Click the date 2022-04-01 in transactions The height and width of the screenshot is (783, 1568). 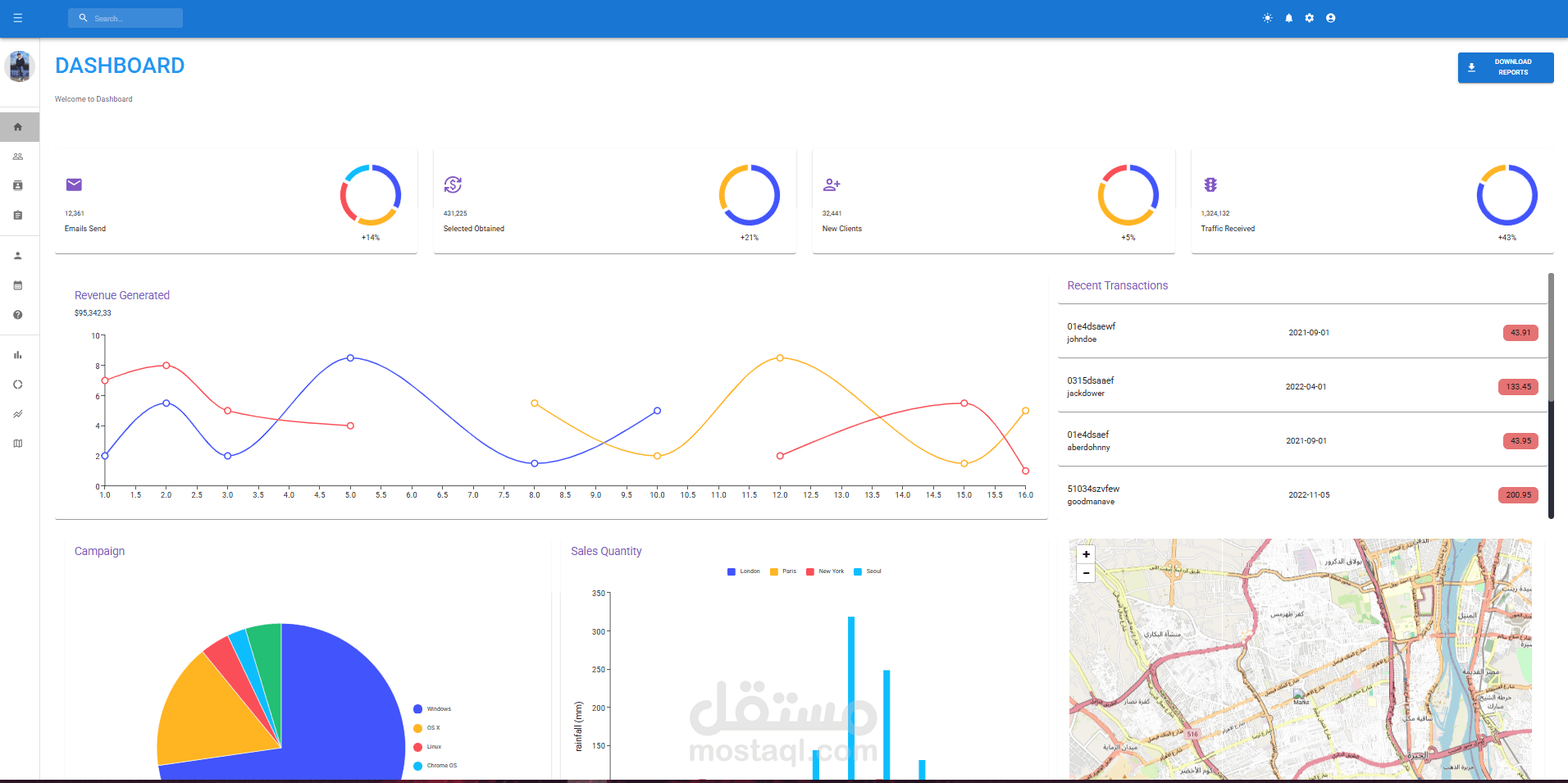[x=1306, y=387]
